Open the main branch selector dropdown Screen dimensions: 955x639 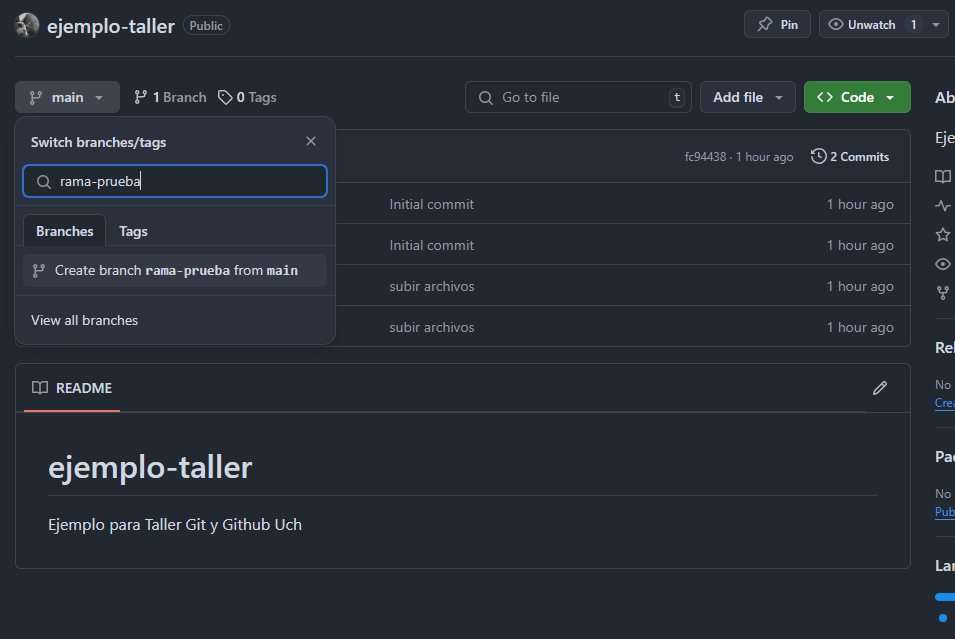point(67,97)
